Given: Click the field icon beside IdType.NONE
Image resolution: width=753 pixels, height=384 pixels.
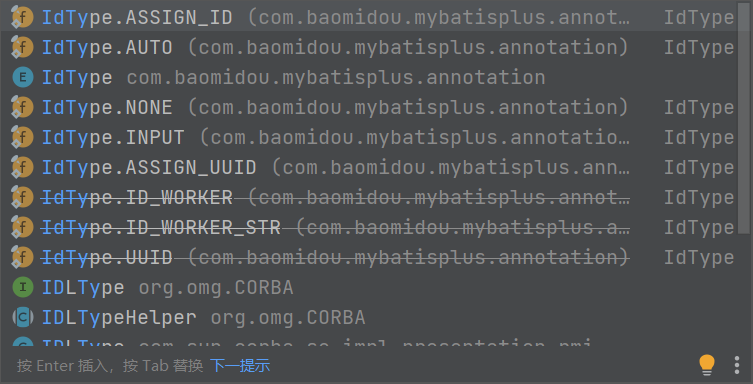Looking at the screenshot, I should click(22, 108).
